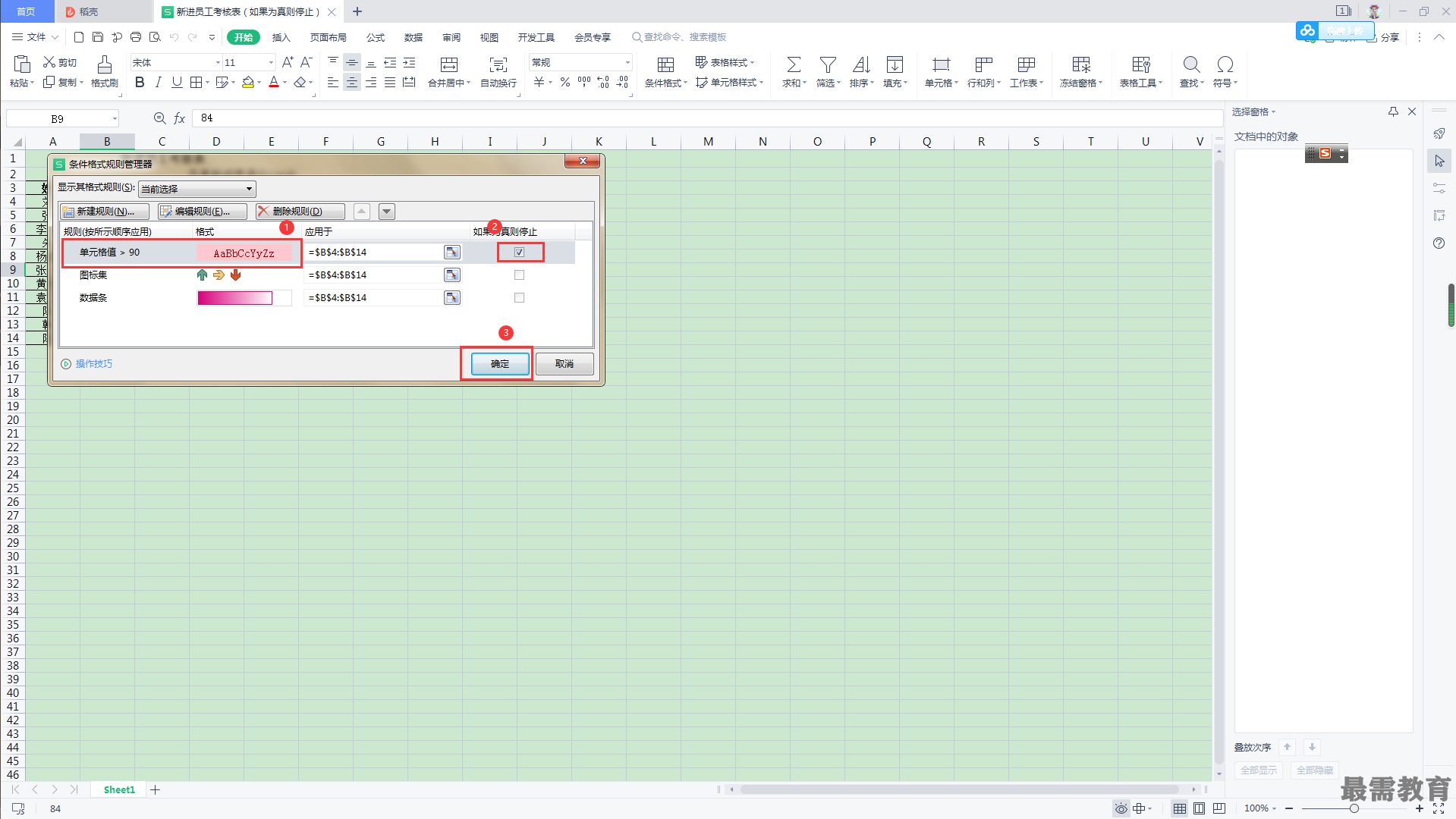Click the range selector icon for 图标集 rule
The height and width of the screenshot is (819, 1456).
click(452, 275)
